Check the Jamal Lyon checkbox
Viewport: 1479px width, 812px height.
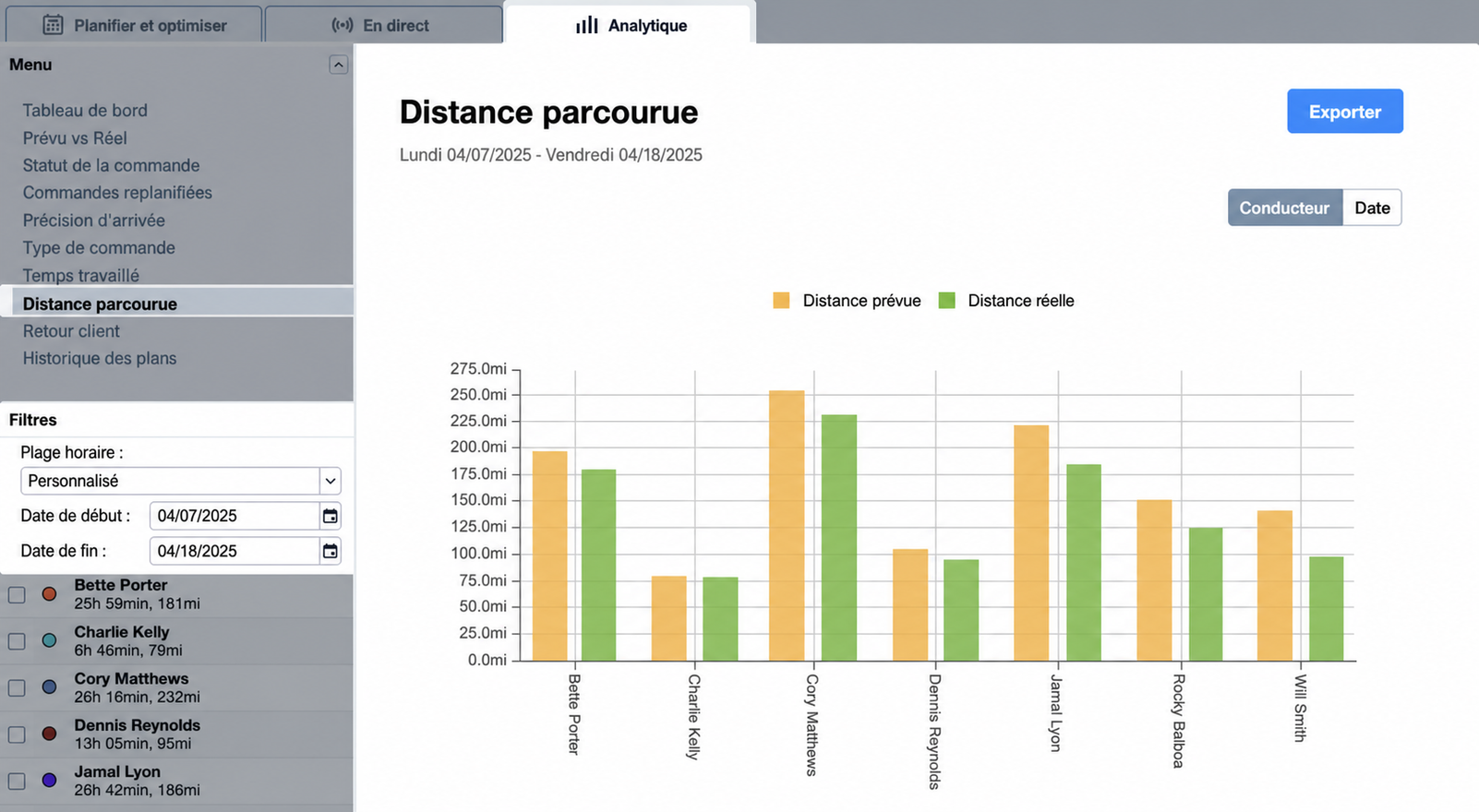17,781
